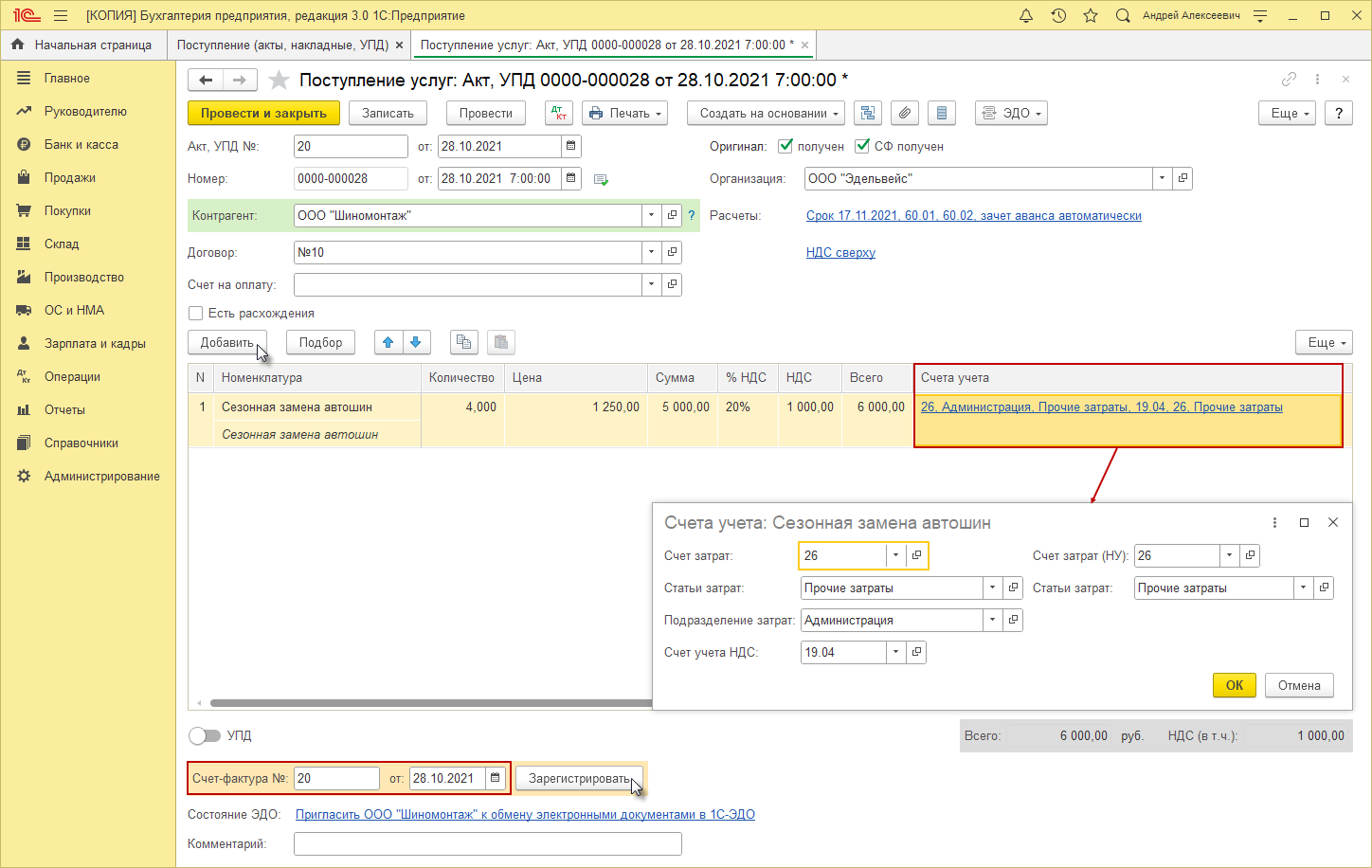The height and width of the screenshot is (868, 1372).
Task: Switch to Начальная страница tab
Action: 82,45
